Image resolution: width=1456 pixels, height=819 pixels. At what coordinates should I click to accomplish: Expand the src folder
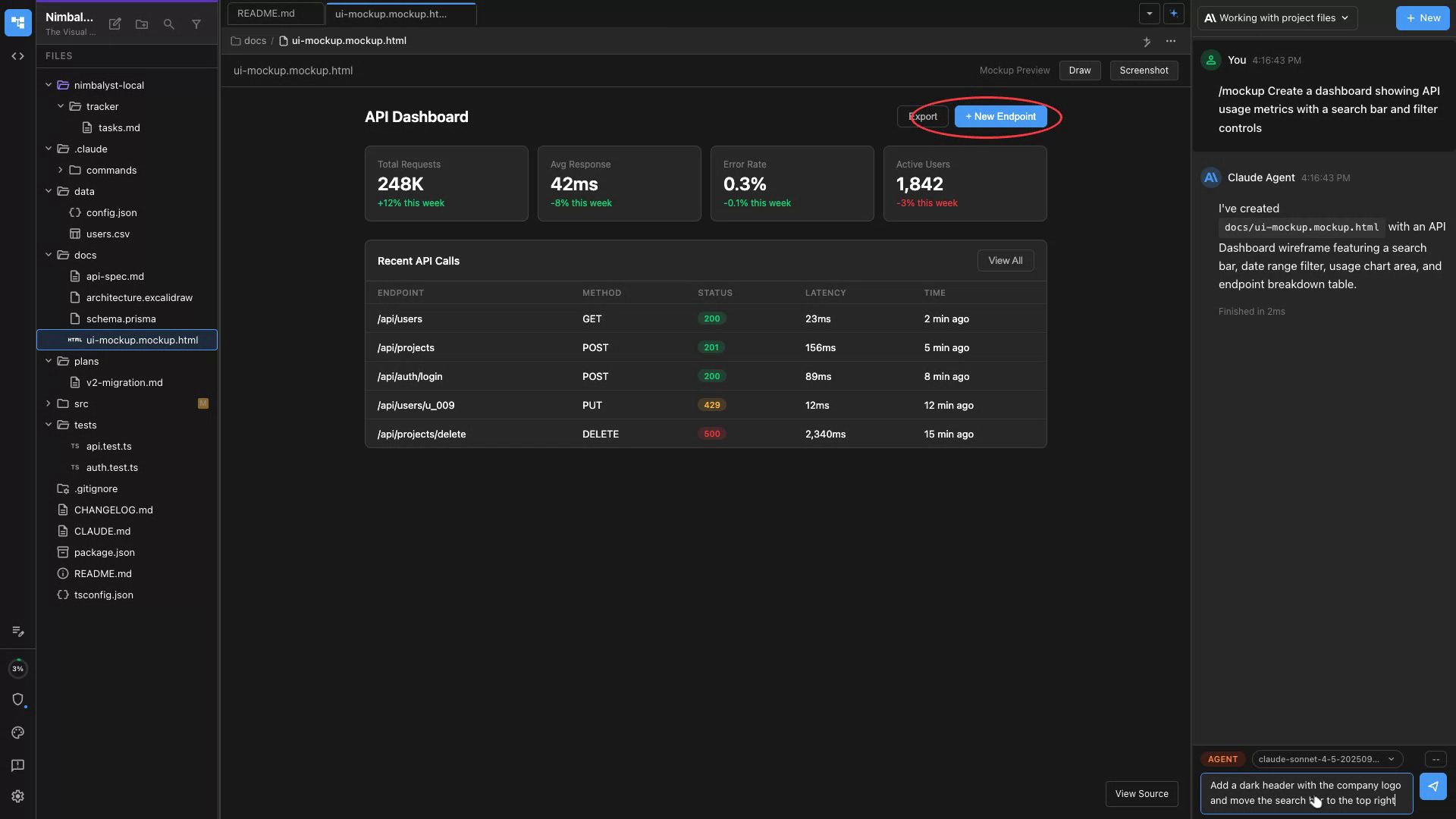coord(49,403)
